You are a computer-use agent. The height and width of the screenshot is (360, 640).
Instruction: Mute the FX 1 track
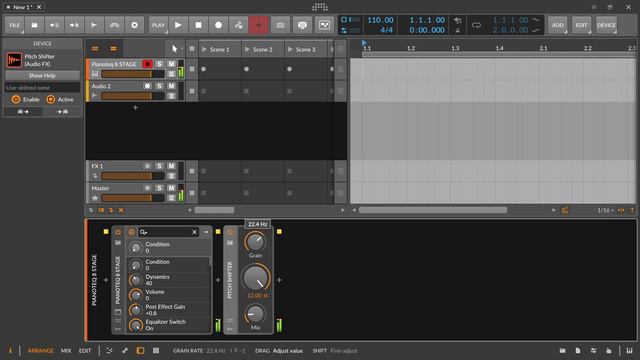click(171, 166)
